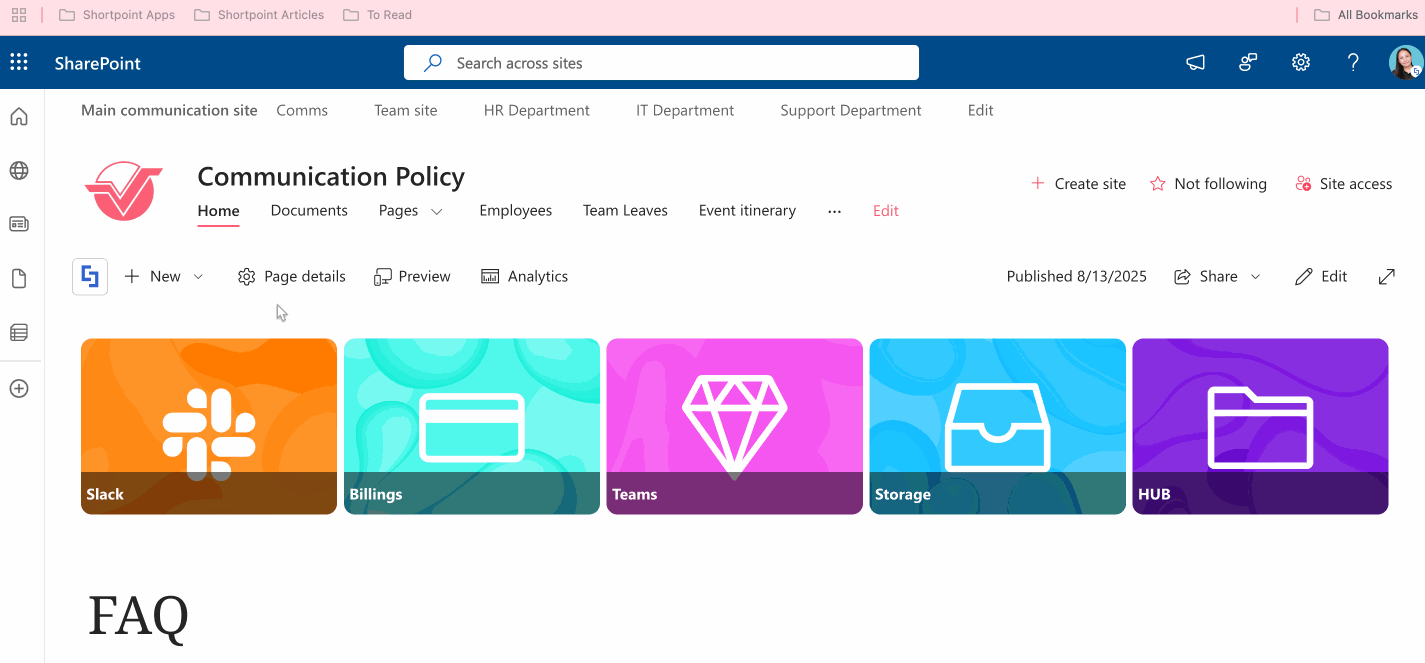This screenshot has width=1425, height=663.
Task: Click the FAQ heading
Action: click(138, 615)
